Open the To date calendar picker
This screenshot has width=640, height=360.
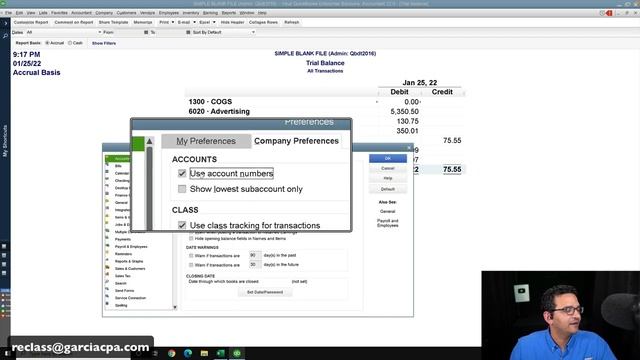point(188,32)
